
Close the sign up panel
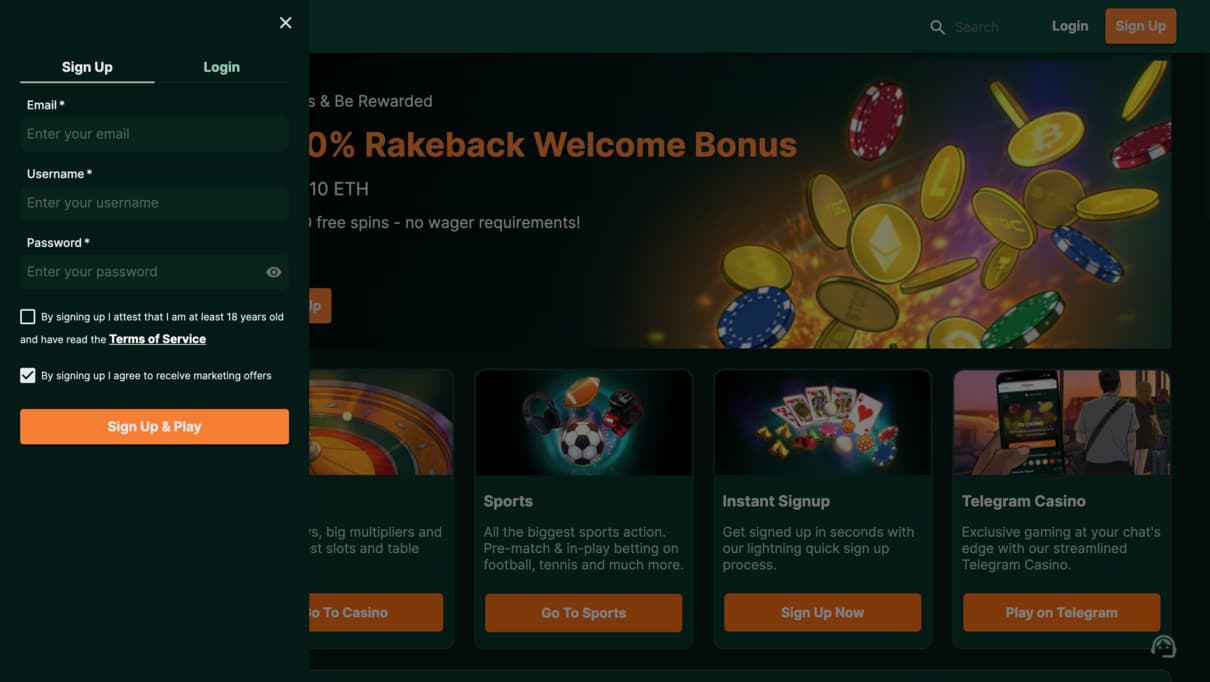pos(286,23)
